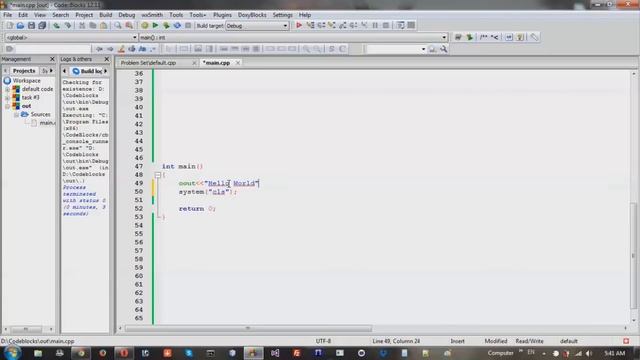Click the Build and run icon

tap(166, 26)
